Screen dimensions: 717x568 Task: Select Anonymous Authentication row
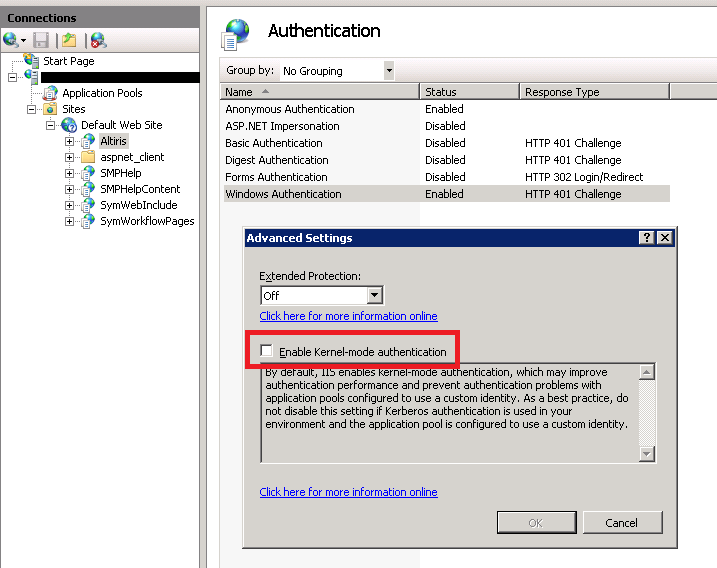(447, 109)
